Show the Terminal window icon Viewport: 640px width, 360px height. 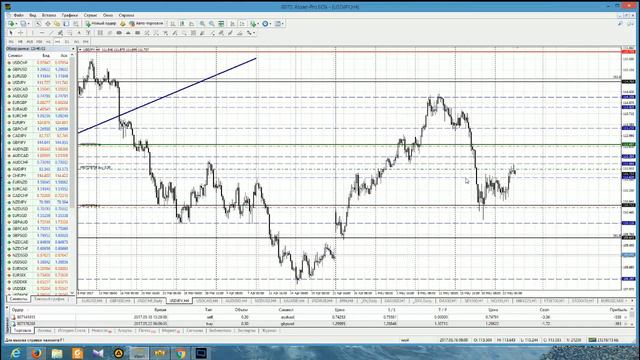pyautogui.click(x=66, y=24)
